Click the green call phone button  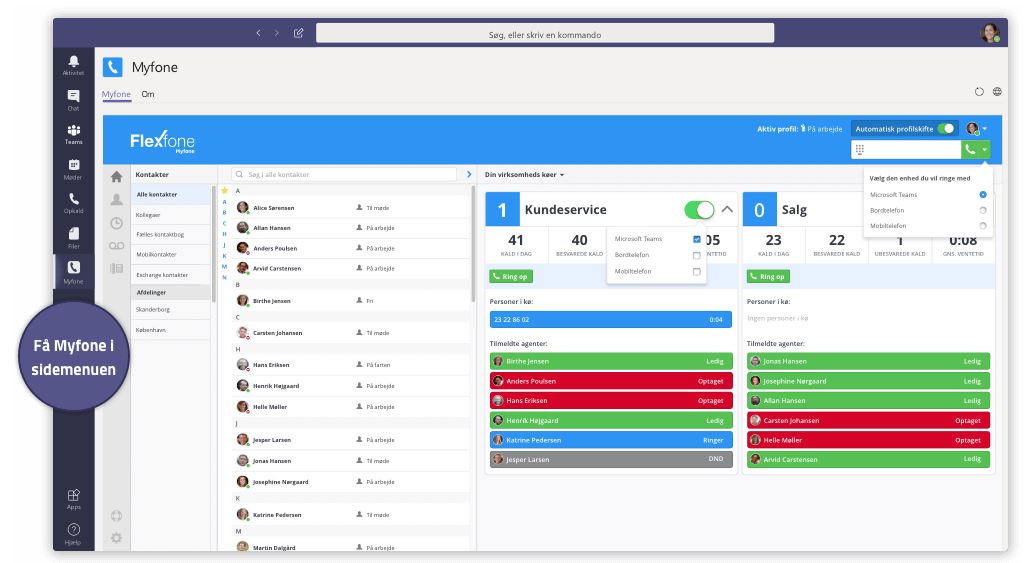[x=970, y=150]
